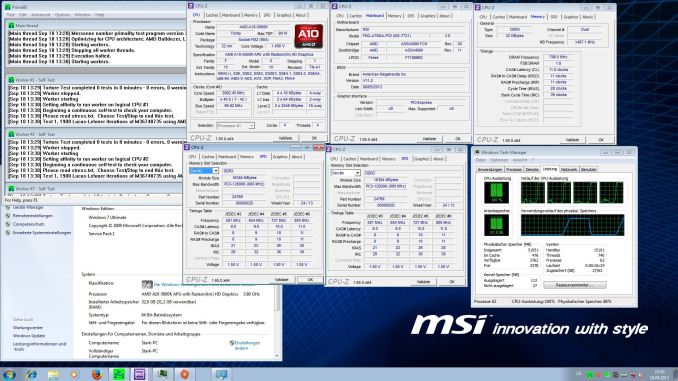678x381 pixels.
Task: Click the orange round app icon in taskbar
Action: coord(185,374)
